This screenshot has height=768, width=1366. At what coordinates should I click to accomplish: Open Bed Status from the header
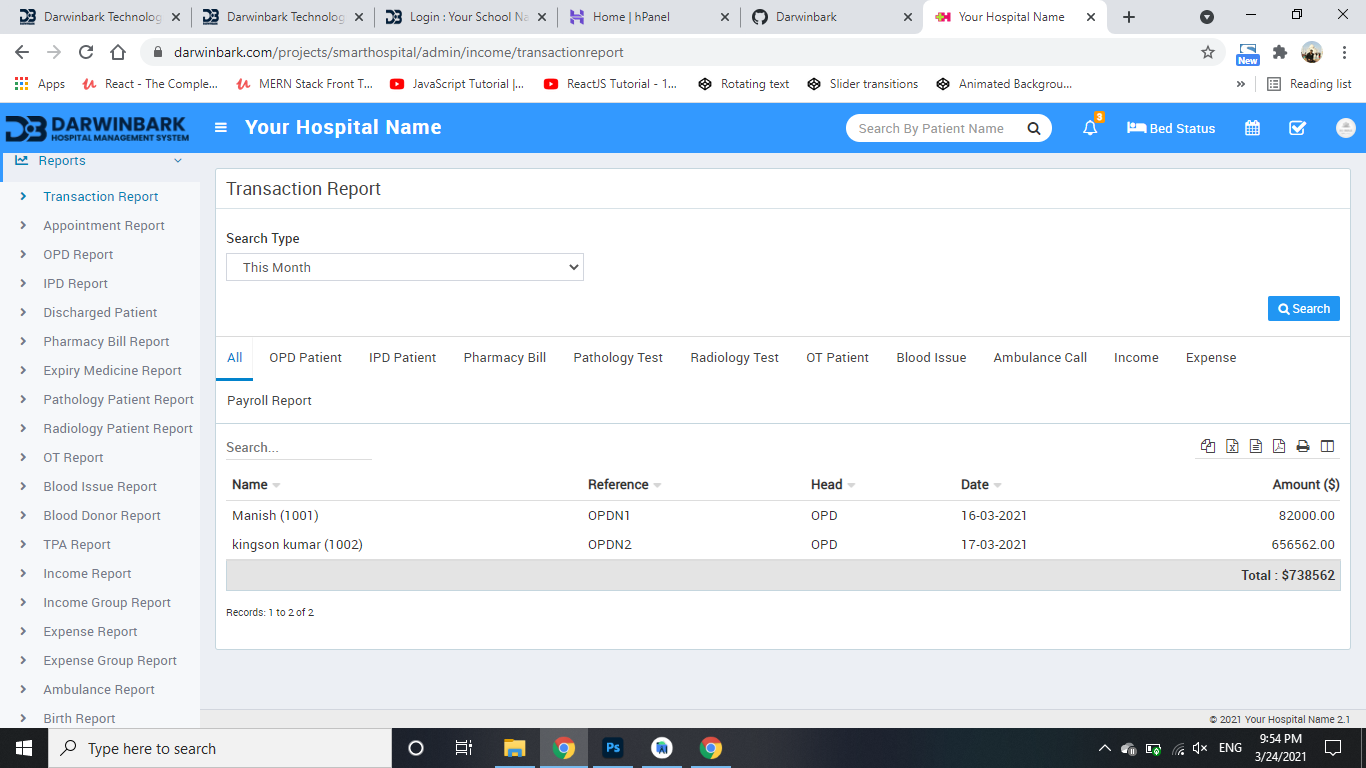coord(1171,128)
